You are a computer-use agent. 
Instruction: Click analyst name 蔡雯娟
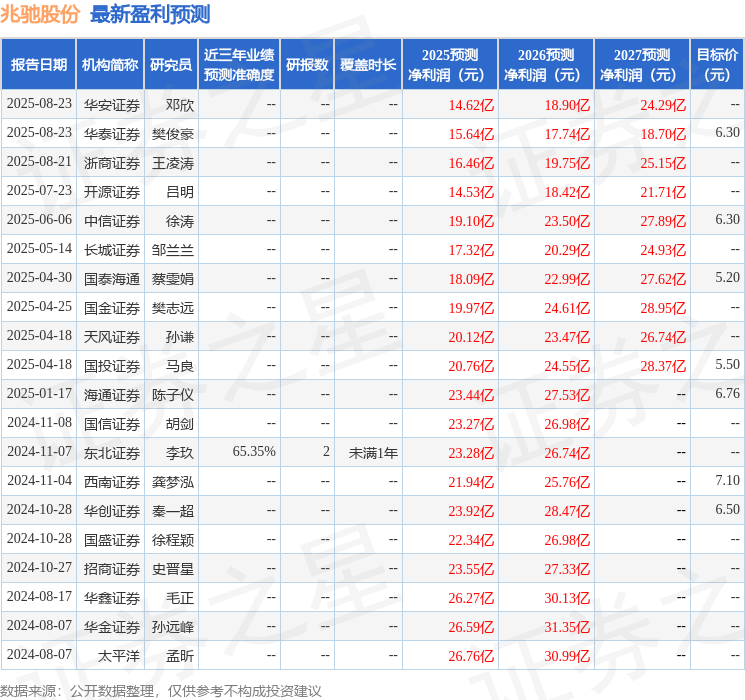click(x=173, y=279)
